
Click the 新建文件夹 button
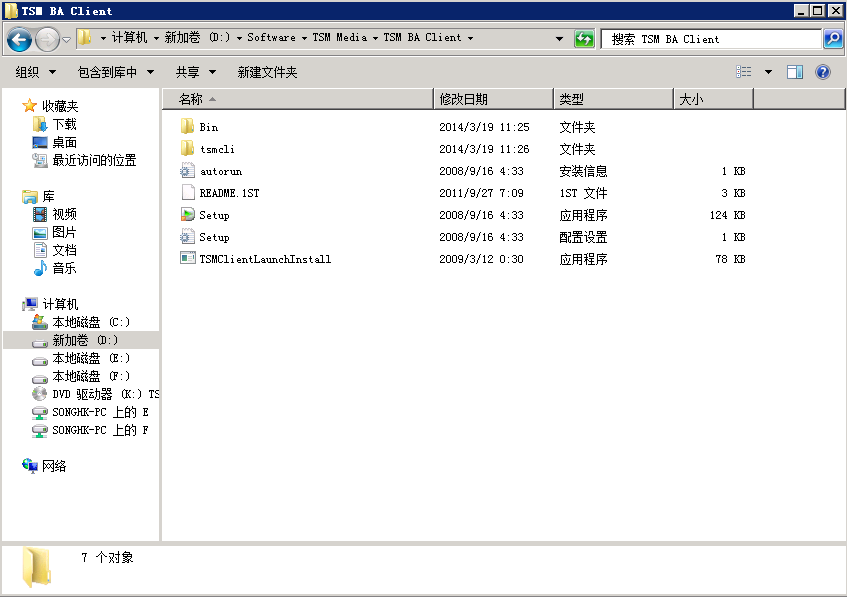[267, 72]
